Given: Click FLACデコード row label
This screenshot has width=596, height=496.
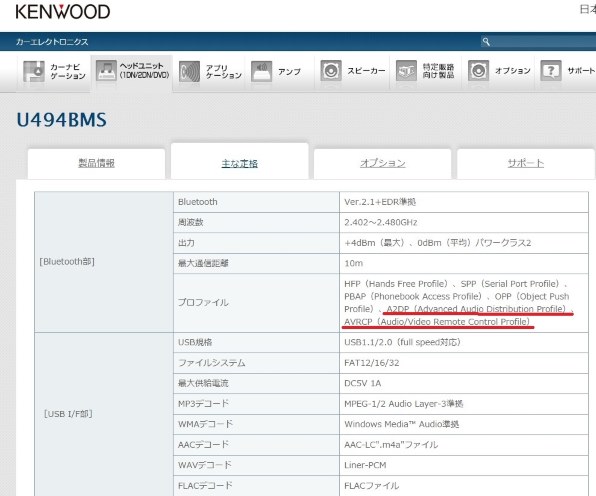Looking at the screenshot, I should point(205,485).
